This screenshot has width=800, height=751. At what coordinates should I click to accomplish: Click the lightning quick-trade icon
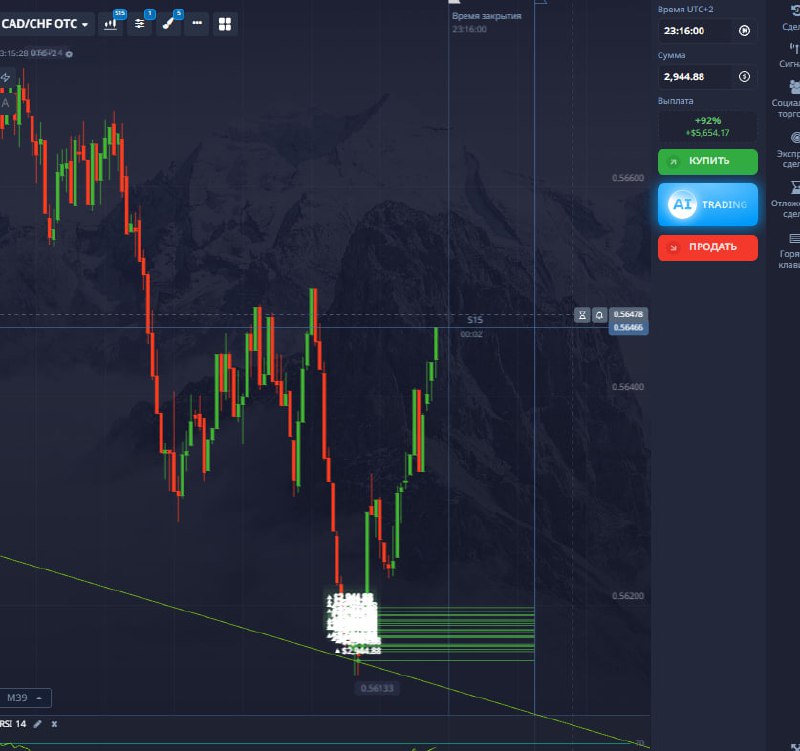(6, 77)
